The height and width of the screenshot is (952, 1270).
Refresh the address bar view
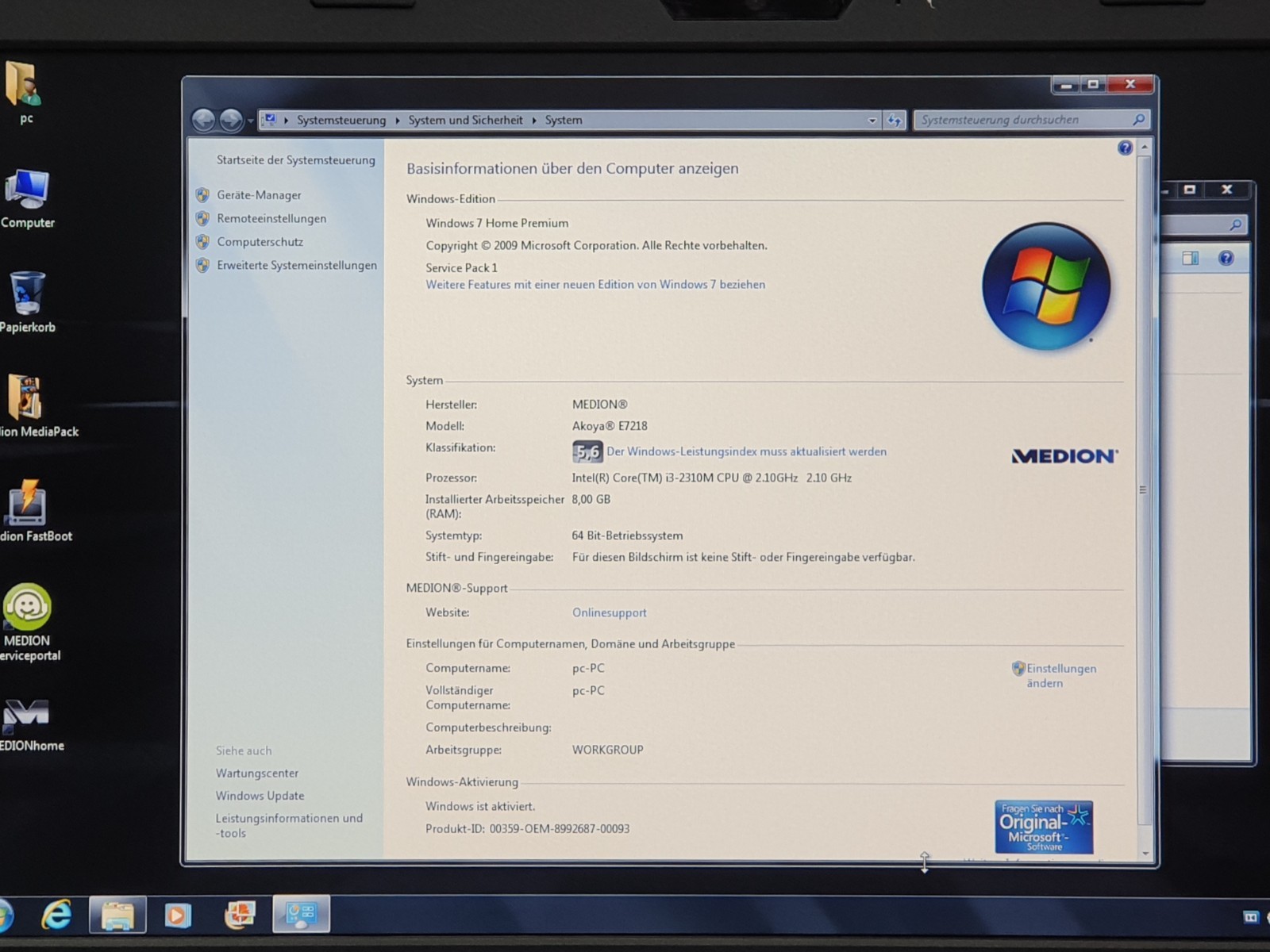coord(895,120)
